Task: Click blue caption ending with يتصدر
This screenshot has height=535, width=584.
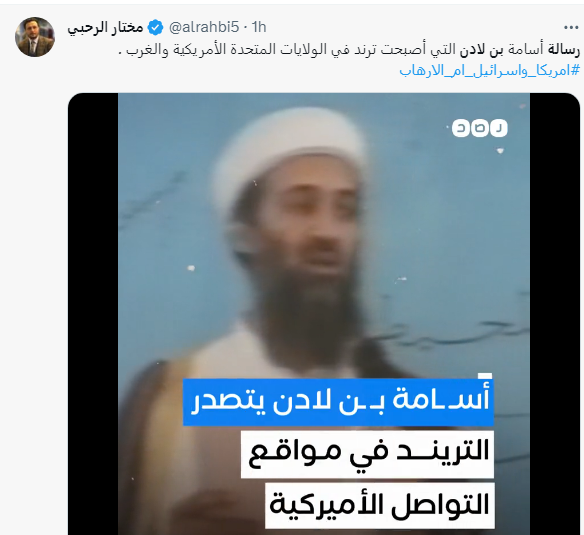Action: (x=338, y=402)
